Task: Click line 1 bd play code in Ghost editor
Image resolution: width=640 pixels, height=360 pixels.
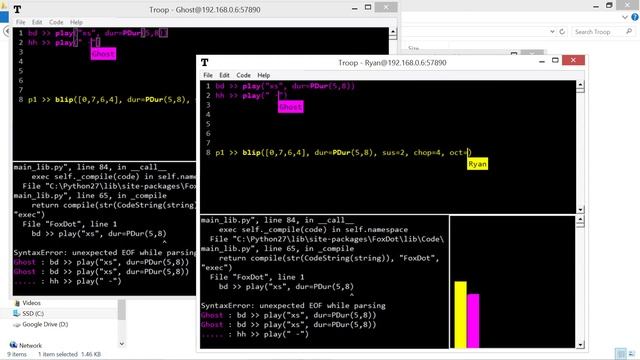Action: click(x=98, y=33)
